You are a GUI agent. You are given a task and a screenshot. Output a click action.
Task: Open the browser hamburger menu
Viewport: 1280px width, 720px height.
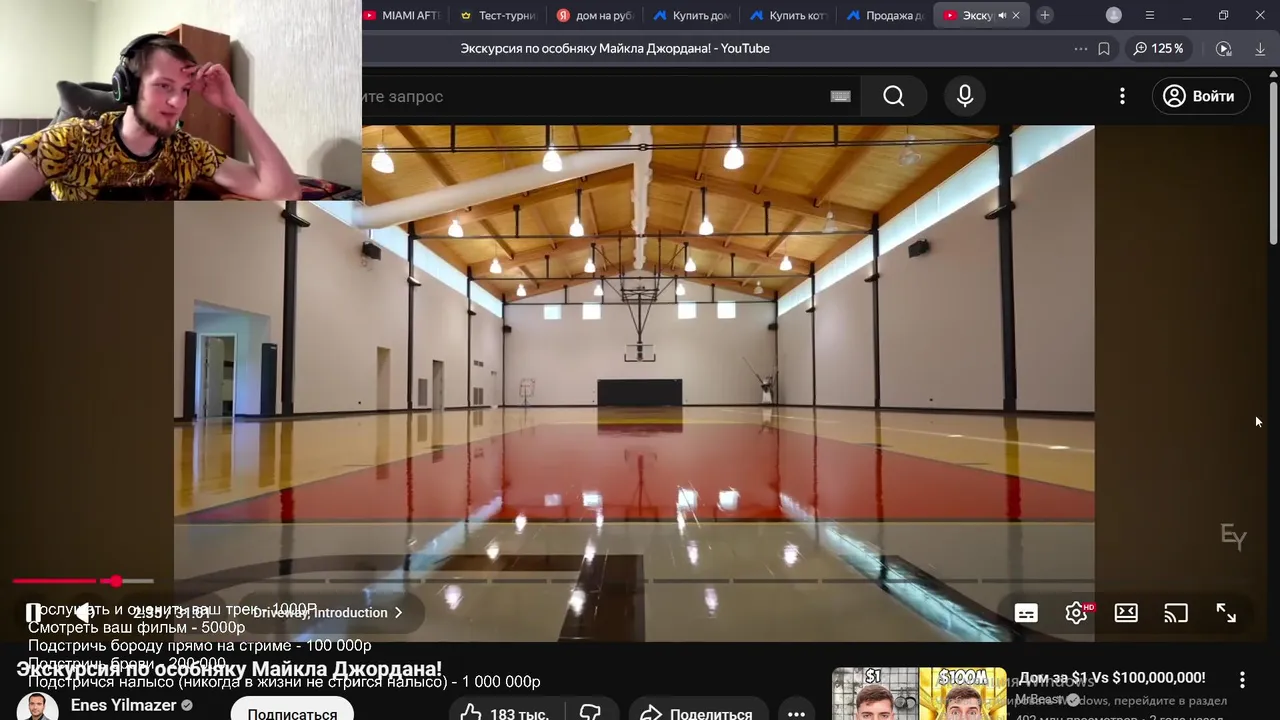point(1150,15)
